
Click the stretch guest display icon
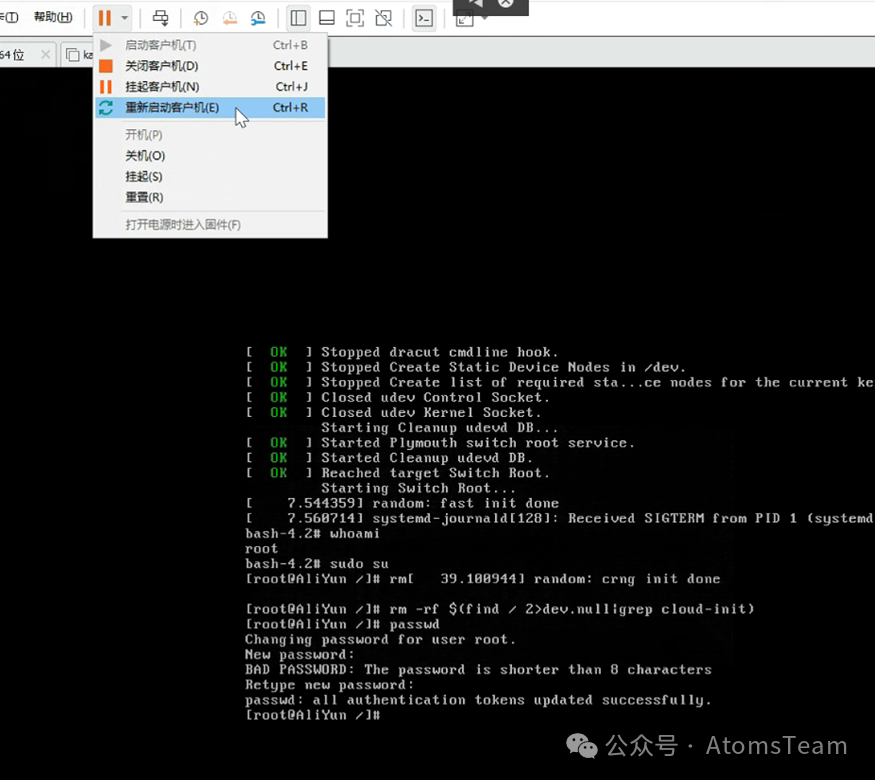point(464,19)
